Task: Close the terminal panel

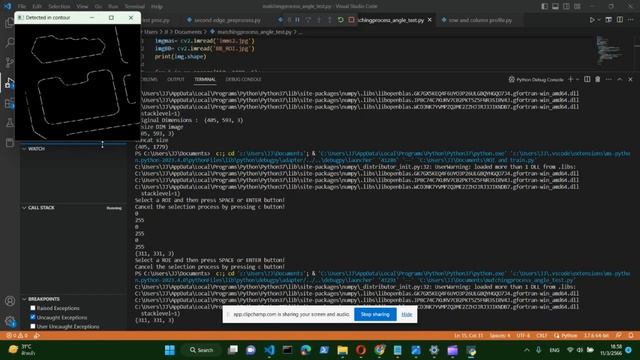Action: coord(630,79)
